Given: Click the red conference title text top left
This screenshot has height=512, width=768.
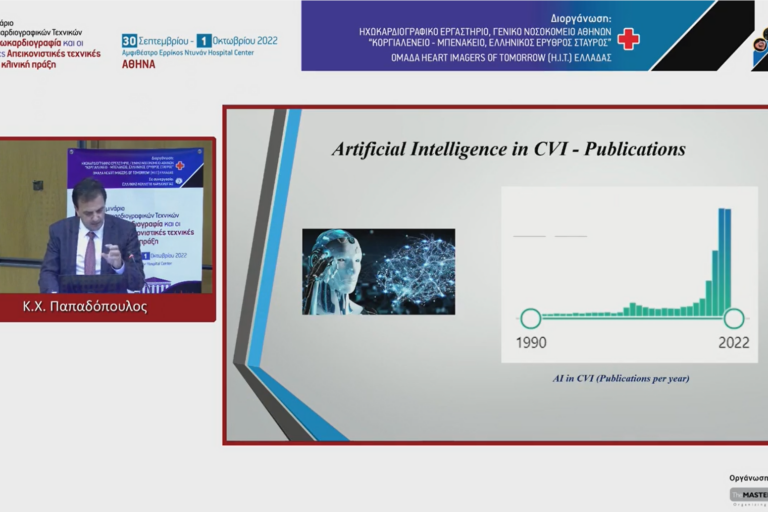Looking at the screenshot, I should click(x=50, y=53).
